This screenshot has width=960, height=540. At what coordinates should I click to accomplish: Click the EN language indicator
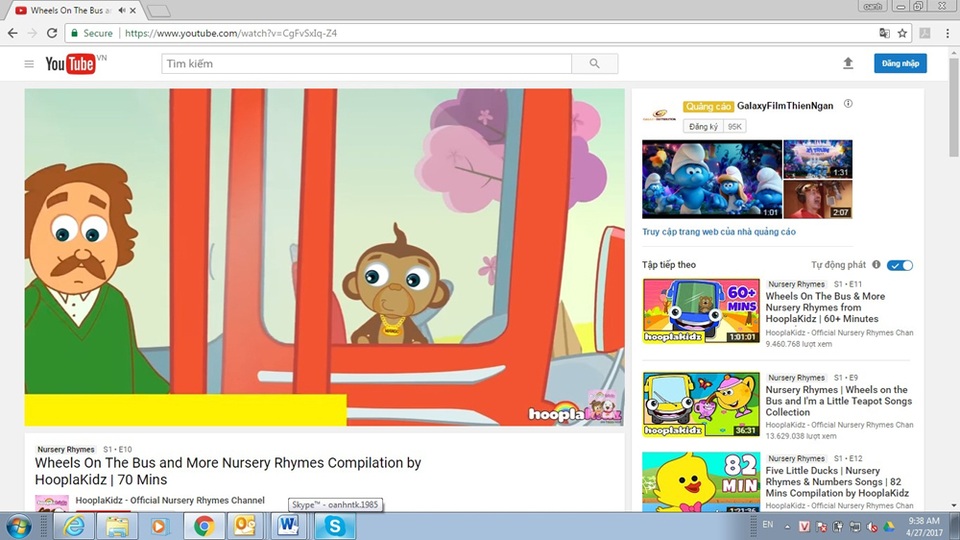[x=768, y=525]
